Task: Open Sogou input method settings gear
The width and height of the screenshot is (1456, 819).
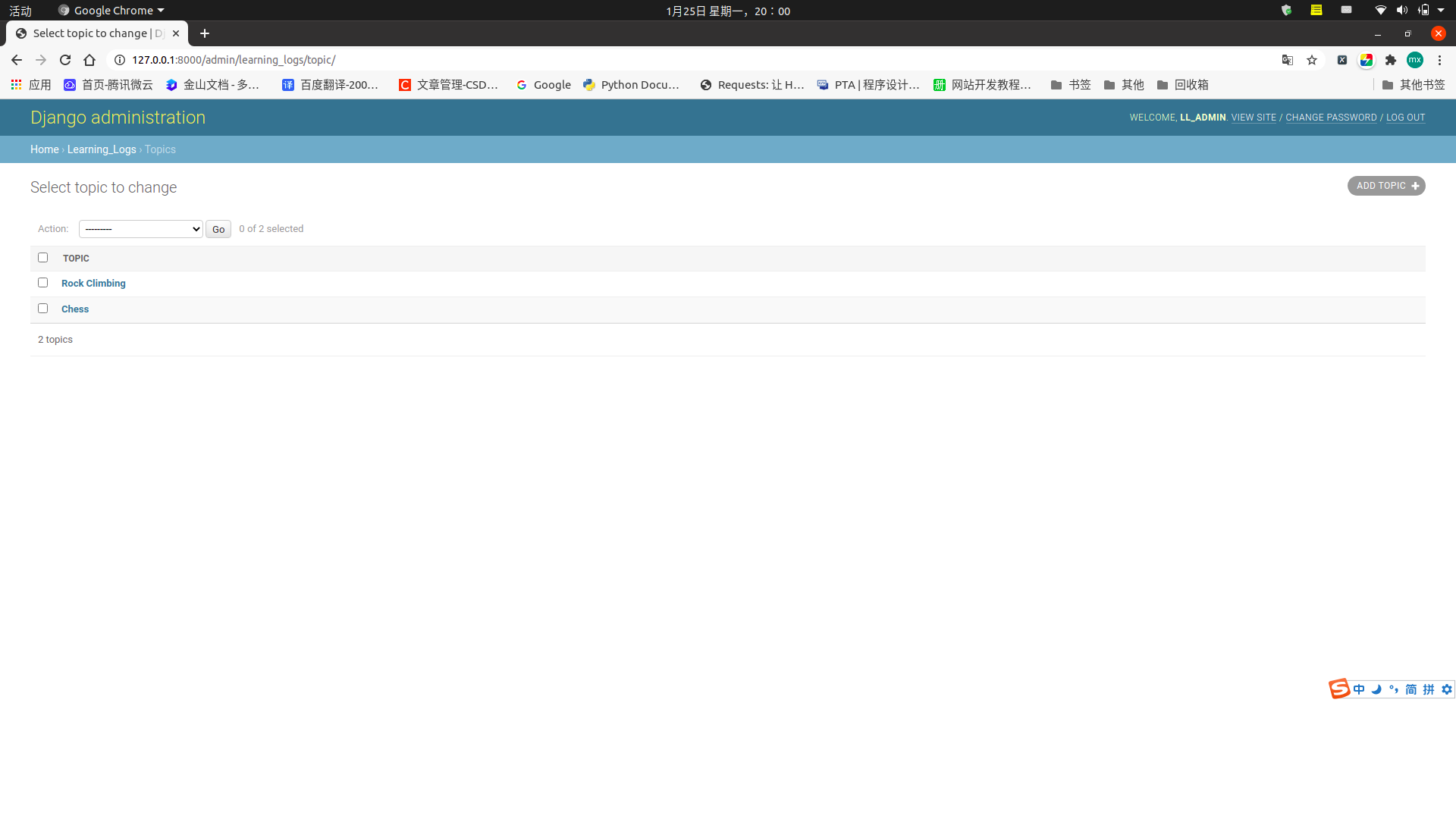Action: click(1448, 689)
